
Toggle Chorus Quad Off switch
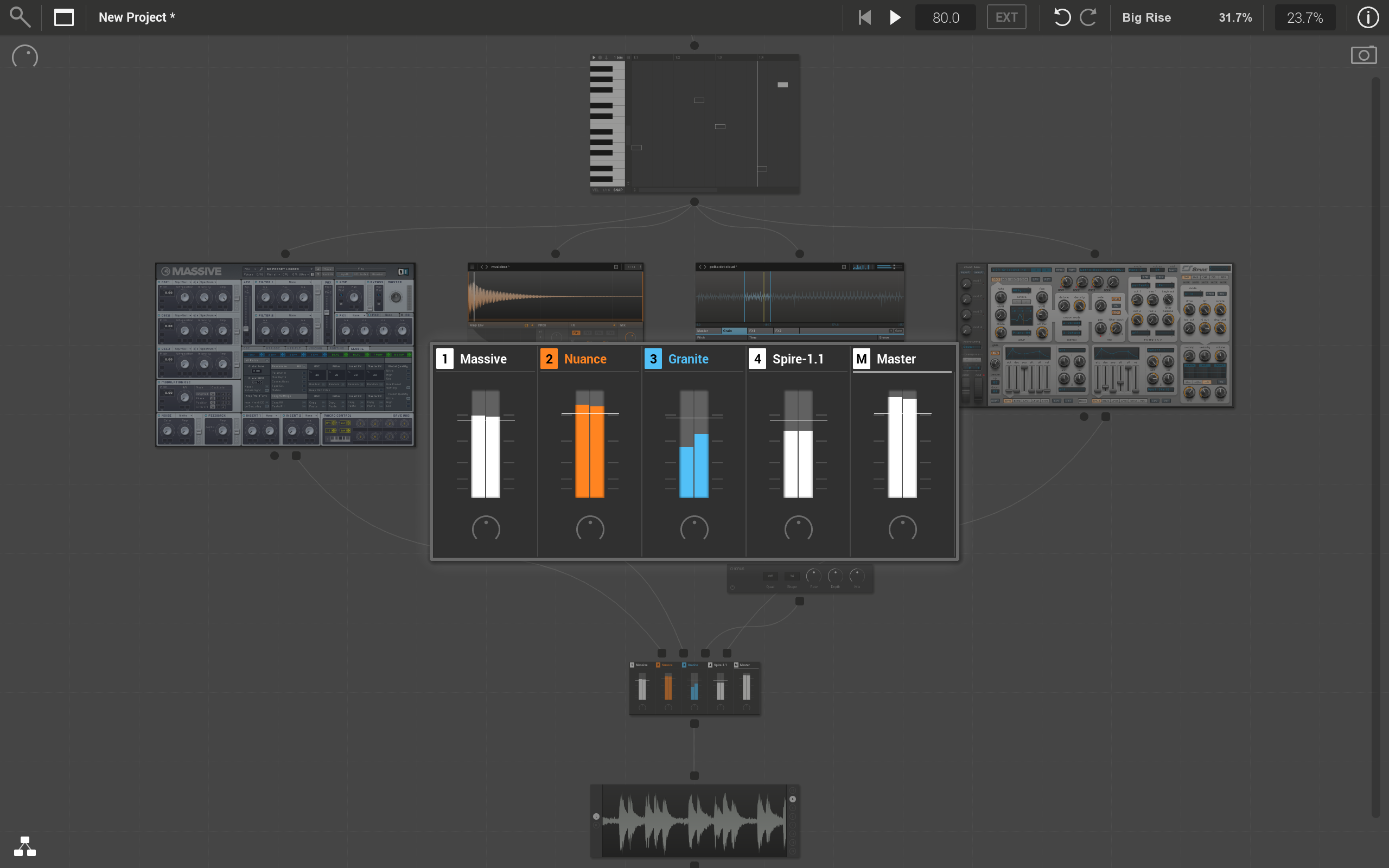click(770, 576)
